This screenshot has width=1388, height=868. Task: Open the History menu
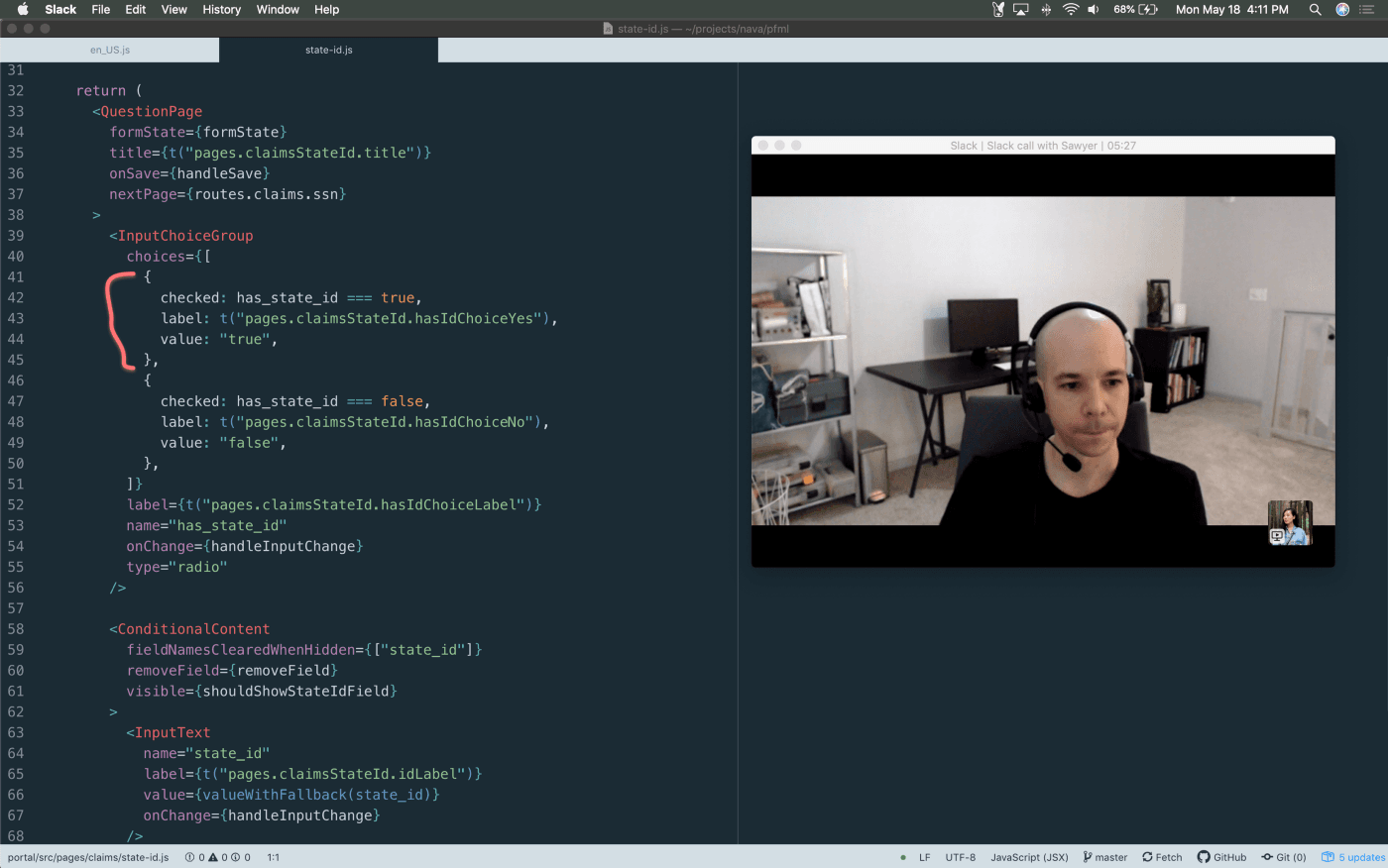click(220, 10)
